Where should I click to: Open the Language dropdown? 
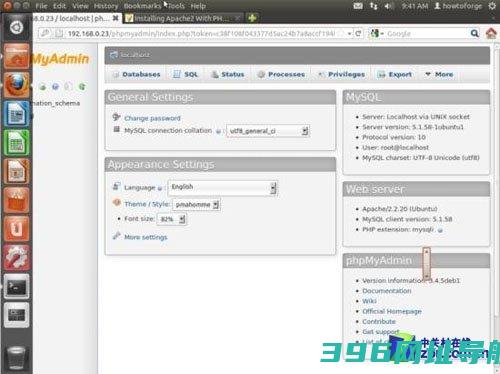pos(222,187)
